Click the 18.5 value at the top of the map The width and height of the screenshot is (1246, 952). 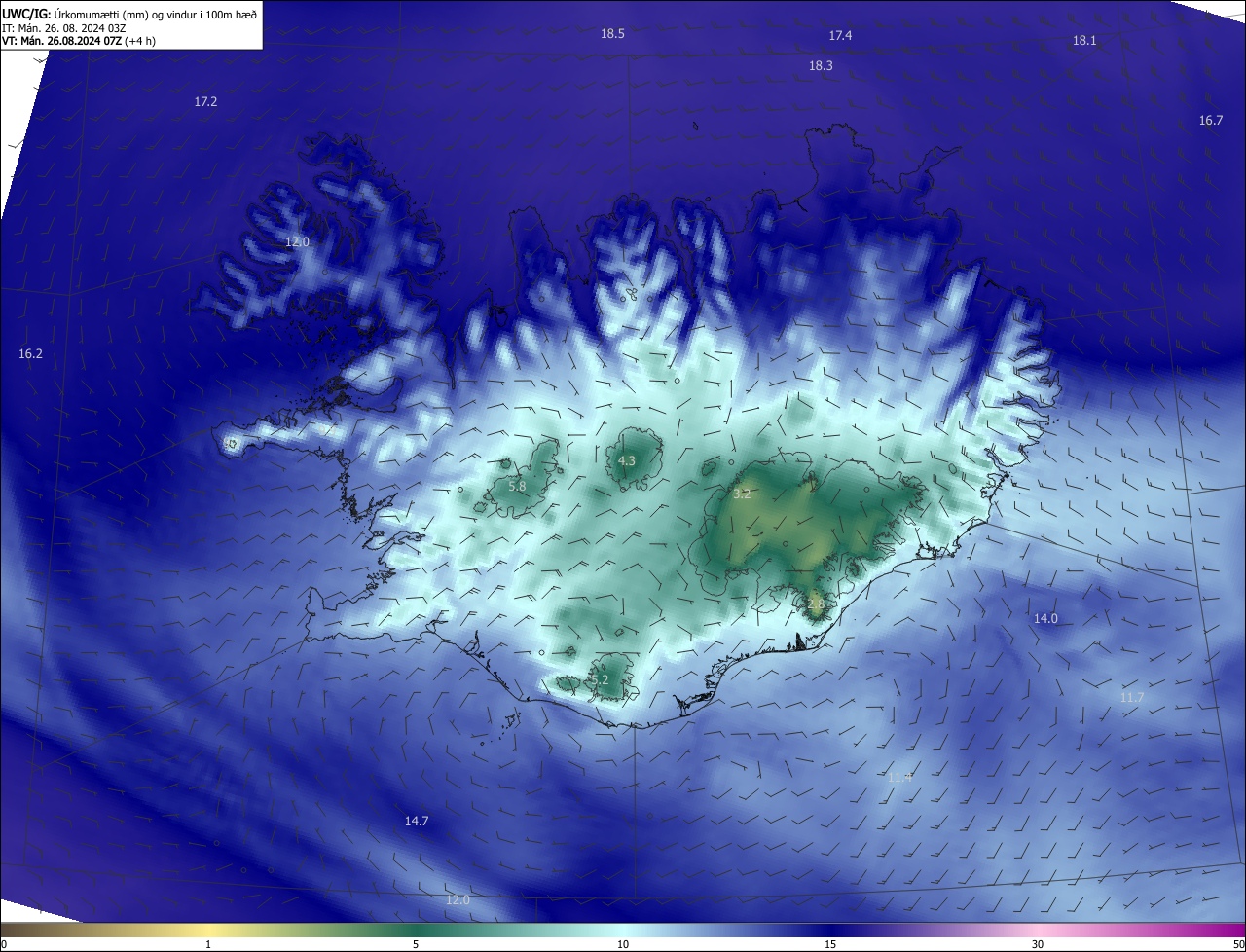click(x=612, y=34)
